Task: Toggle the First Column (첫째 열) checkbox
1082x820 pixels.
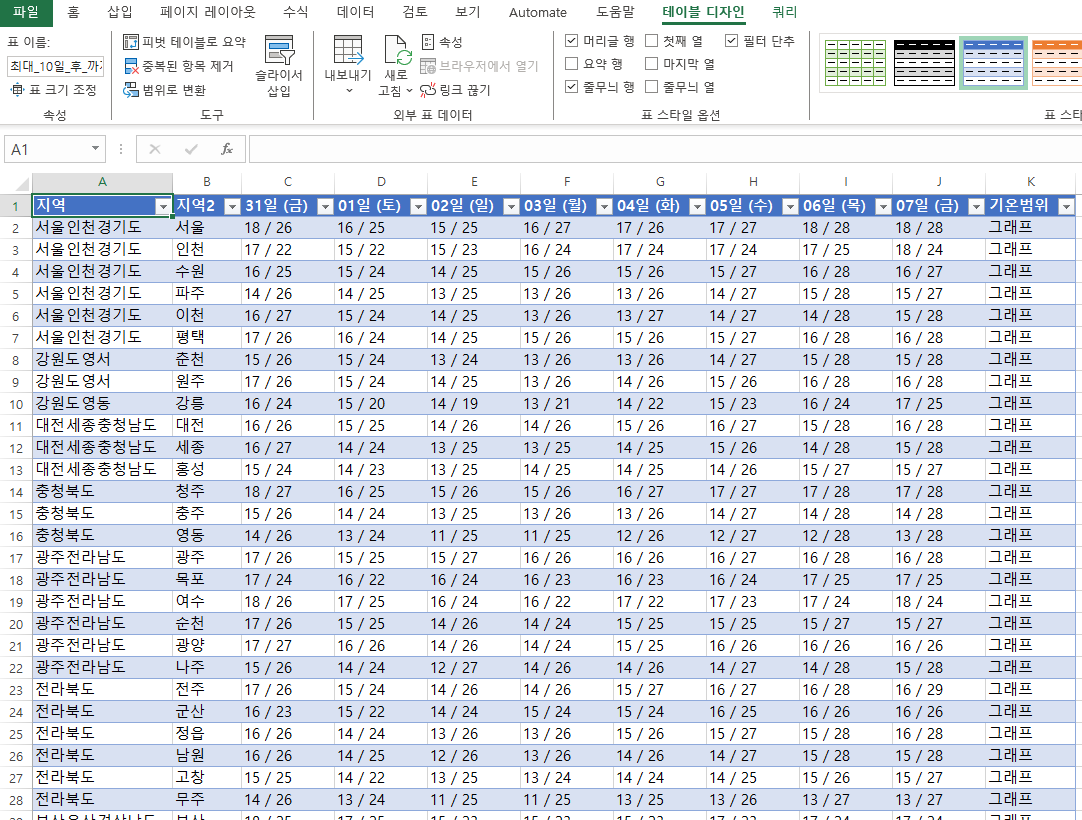Action: (x=651, y=41)
